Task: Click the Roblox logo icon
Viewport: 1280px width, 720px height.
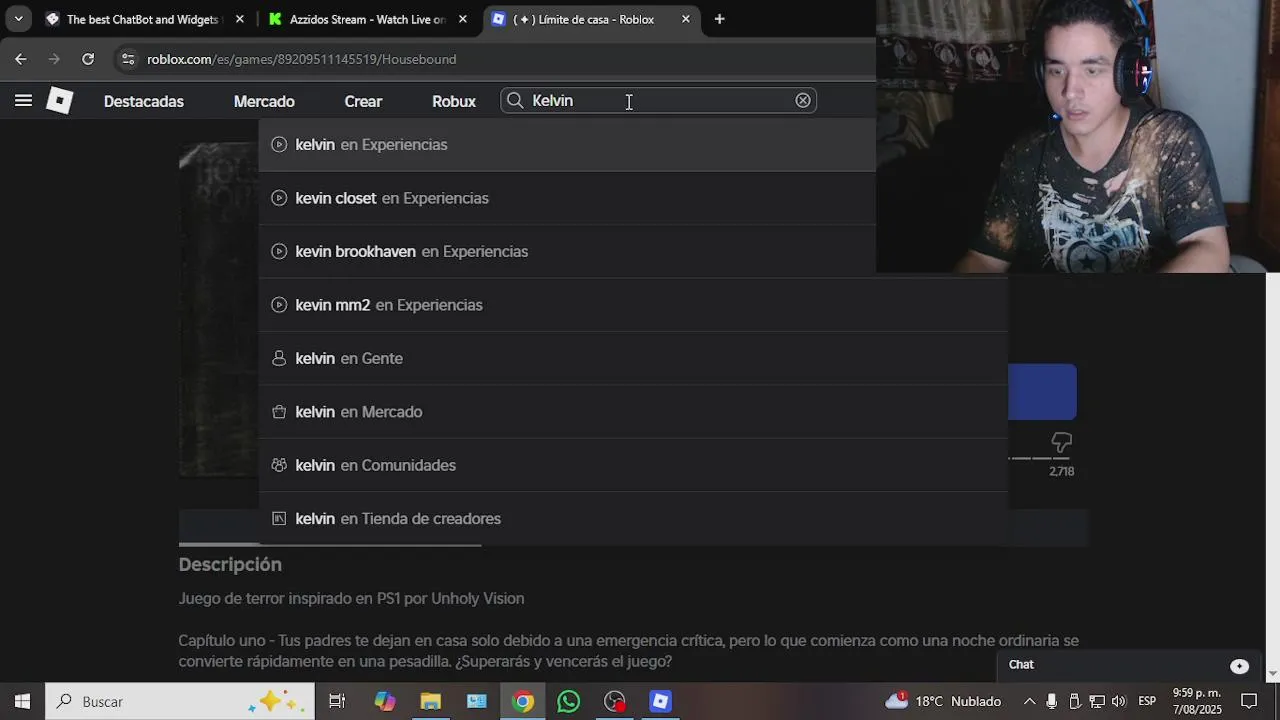Action: (x=60, y=100)
